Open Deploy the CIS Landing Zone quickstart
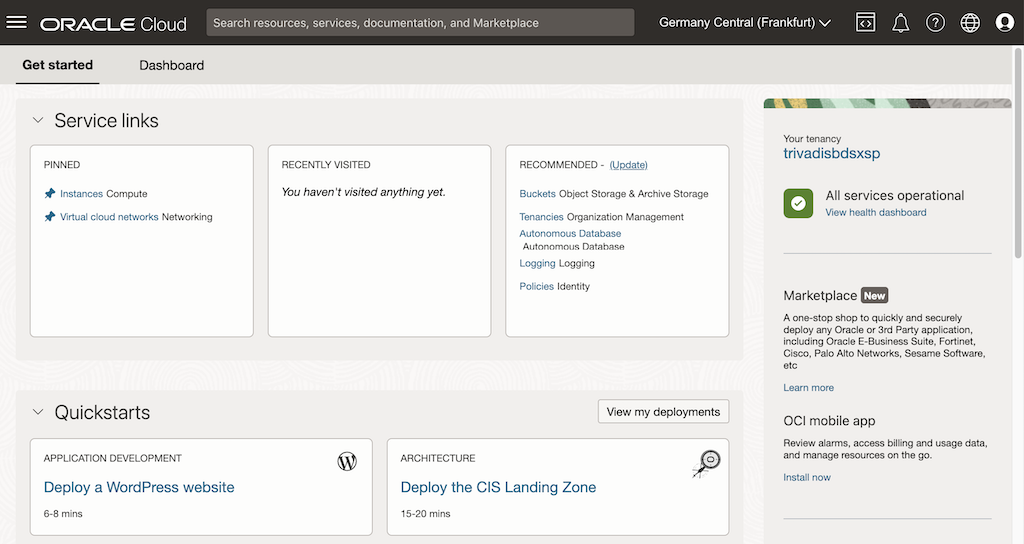The width and height of the screenshot is (1024, 544). pyautogui.click(x=498, y=487)
